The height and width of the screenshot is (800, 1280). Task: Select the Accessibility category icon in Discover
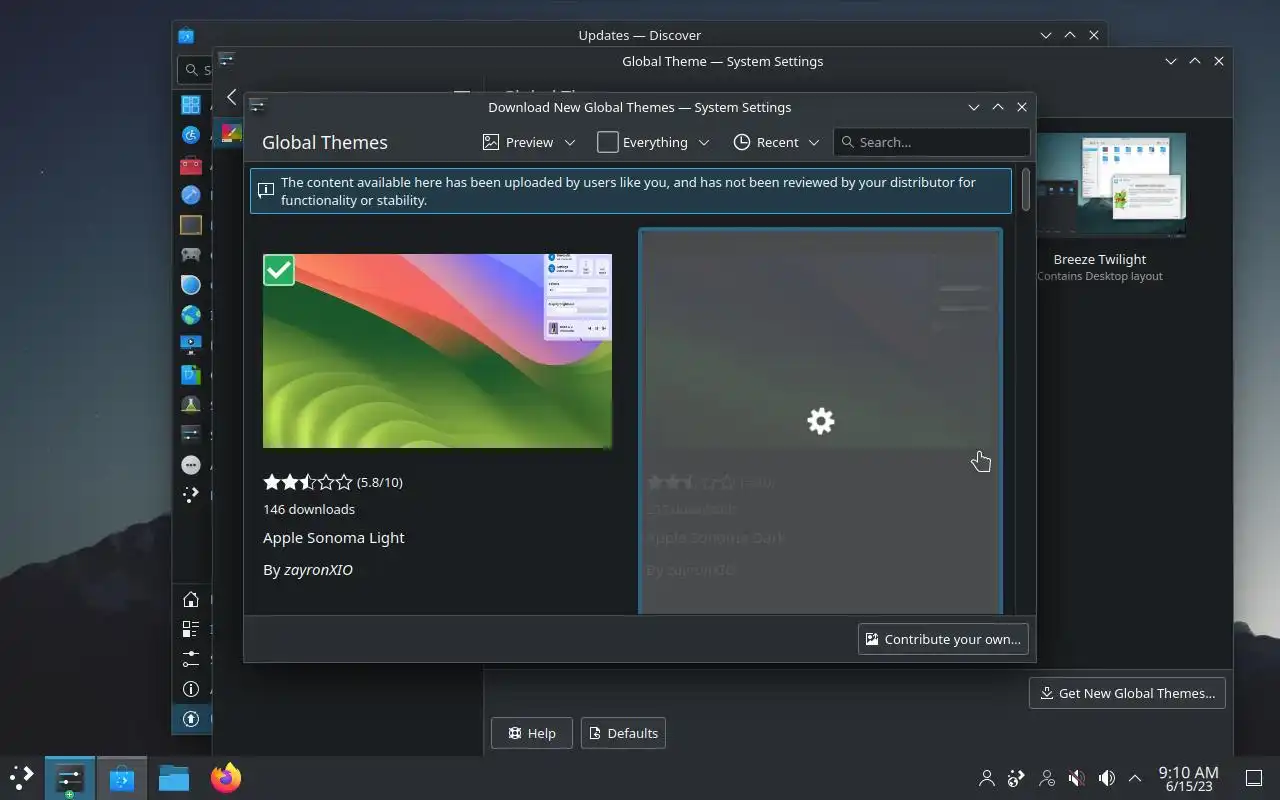click(191, 134)
